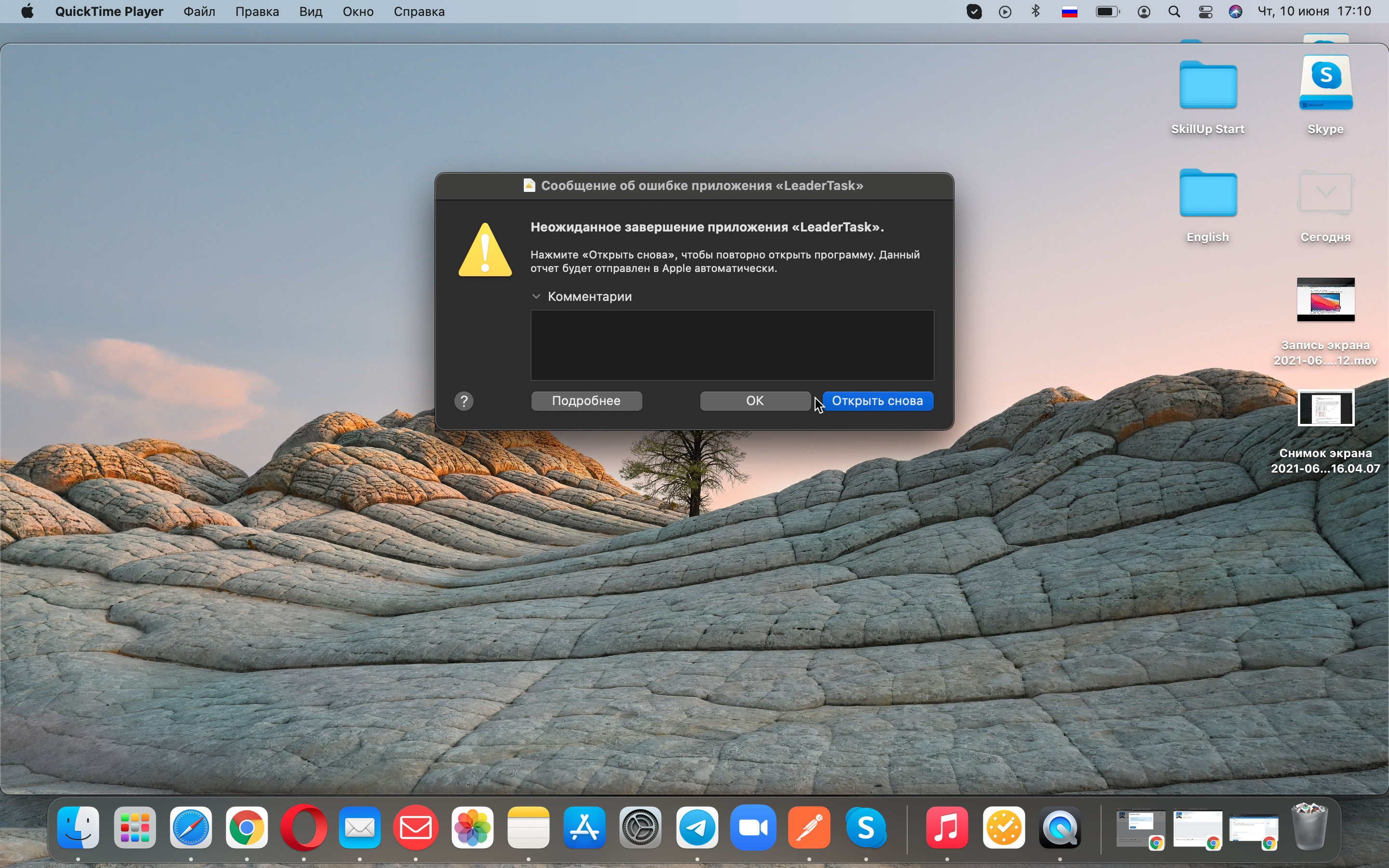Open the App Store dock icon
This screenshot has width=1389, height=868.
click(585, 828)
